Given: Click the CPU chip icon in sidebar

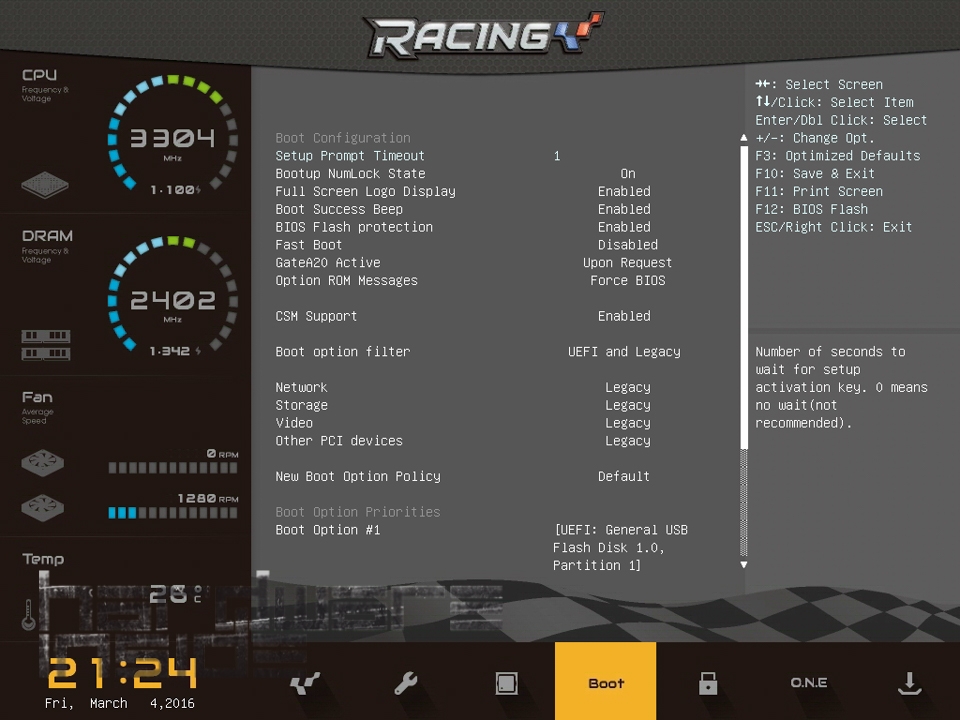Looking at the screenshot, I should pyautogui.click(x=46, y=185).
